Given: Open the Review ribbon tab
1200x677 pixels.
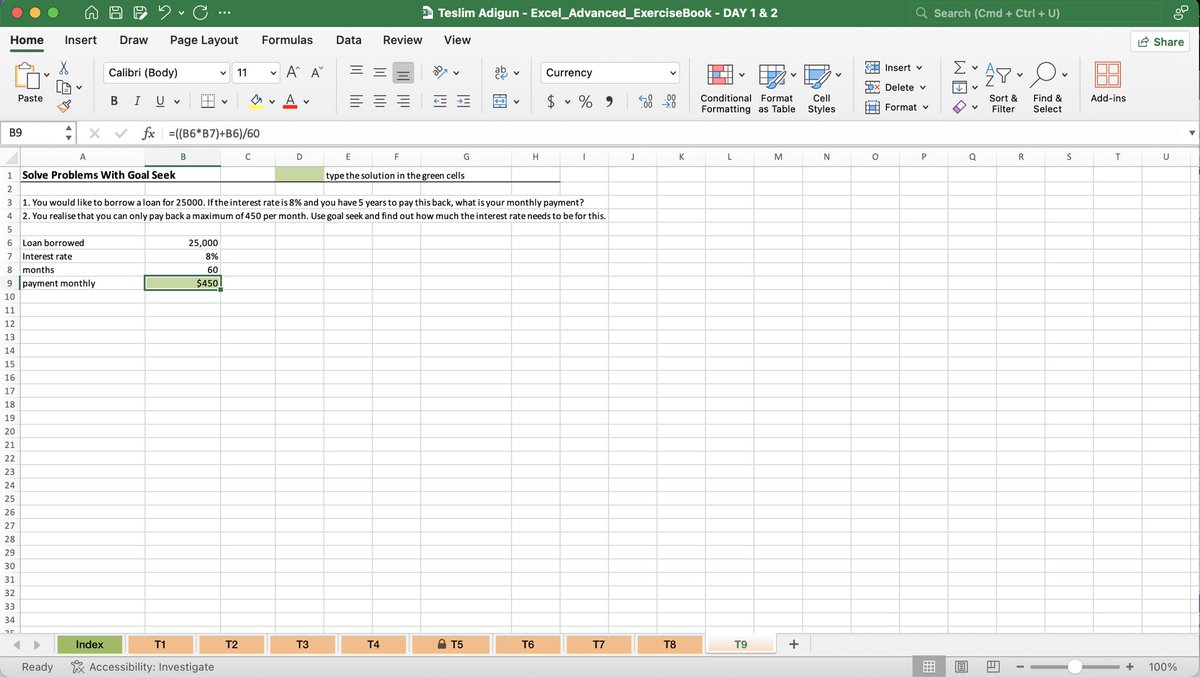Looking at the screenshot, I should (x=402, y=40).
